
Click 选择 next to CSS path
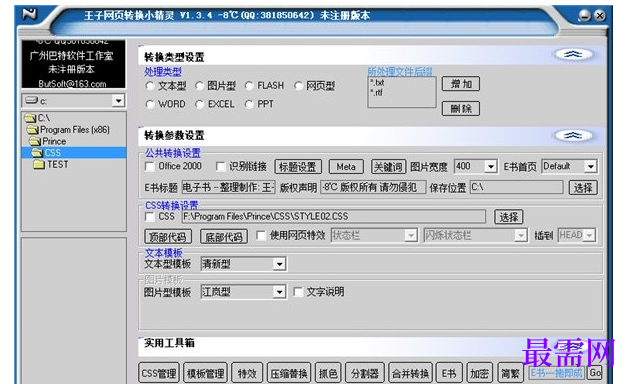point(509,217)
